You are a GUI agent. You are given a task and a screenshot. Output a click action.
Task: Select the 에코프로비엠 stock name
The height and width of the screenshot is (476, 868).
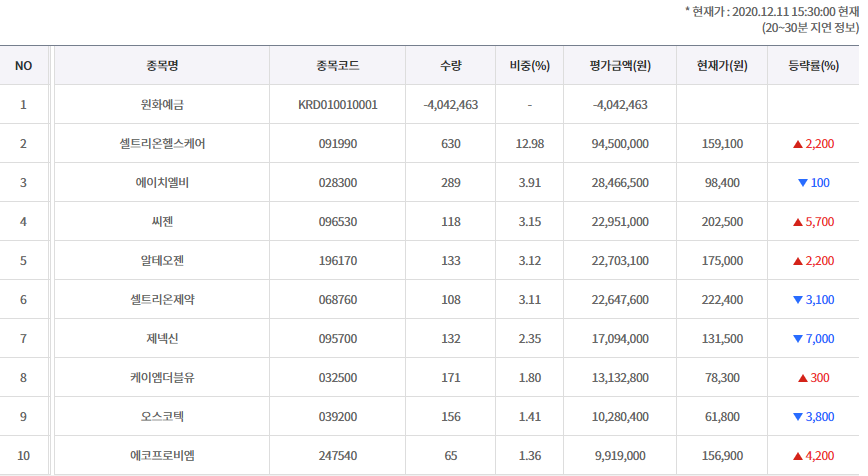coord(162,456)
